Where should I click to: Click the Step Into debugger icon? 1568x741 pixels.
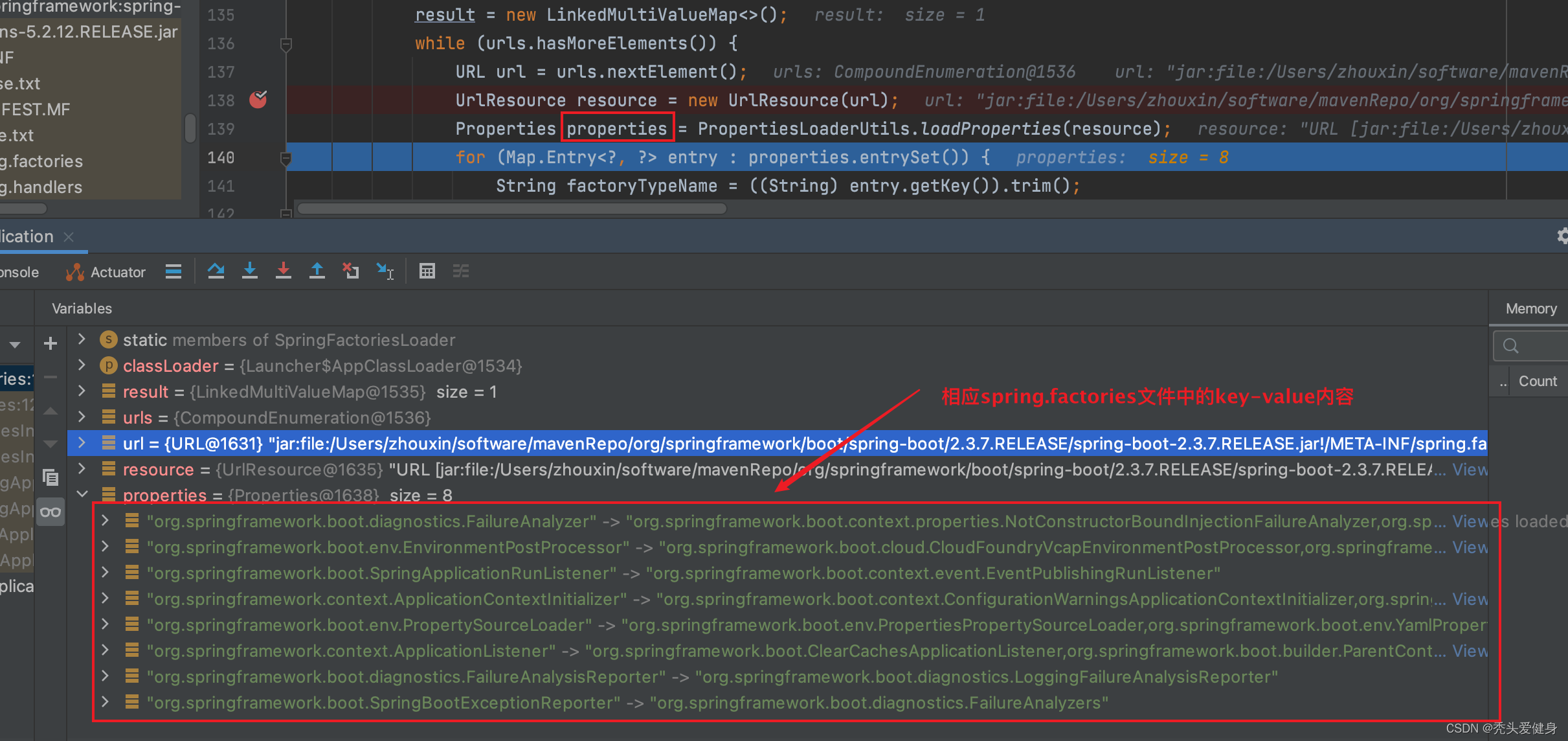[x=249, y=271]
